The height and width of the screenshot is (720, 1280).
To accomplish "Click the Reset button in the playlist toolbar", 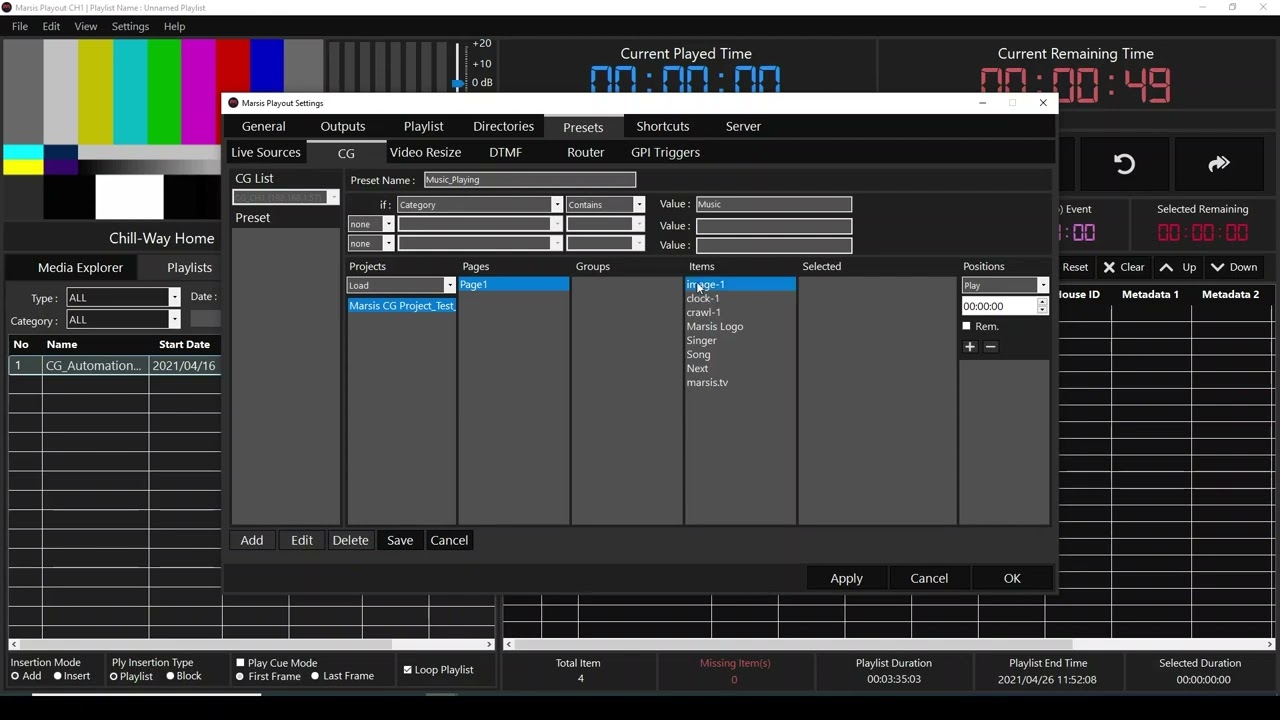I will pyautogui.click(x=1075, y=267).
